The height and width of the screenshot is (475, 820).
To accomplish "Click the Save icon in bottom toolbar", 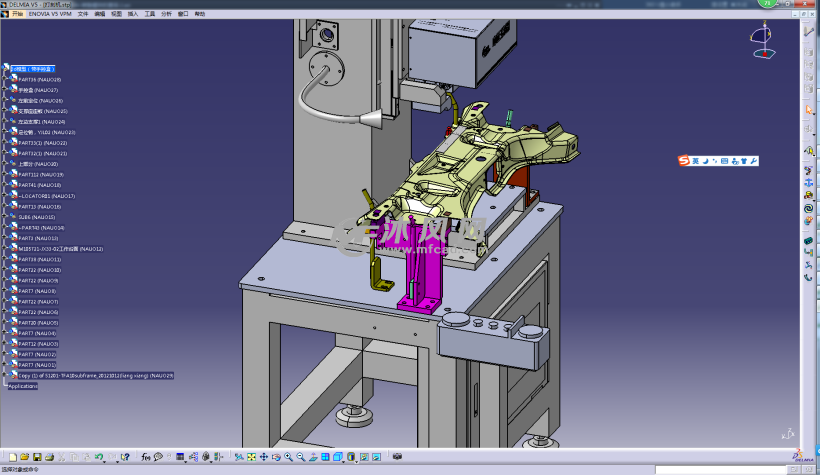I will (x=36, y=457).
